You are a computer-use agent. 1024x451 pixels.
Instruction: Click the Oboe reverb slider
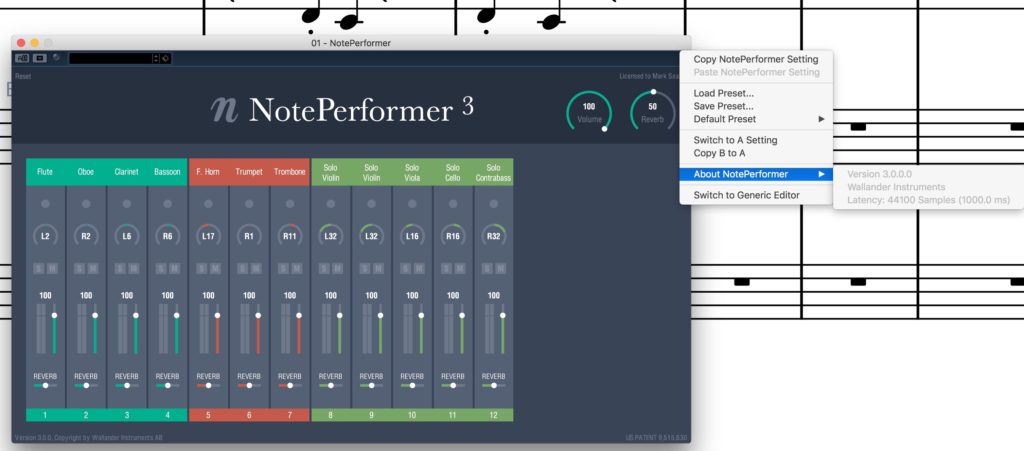pyautogui.click(x=86, y=386)
